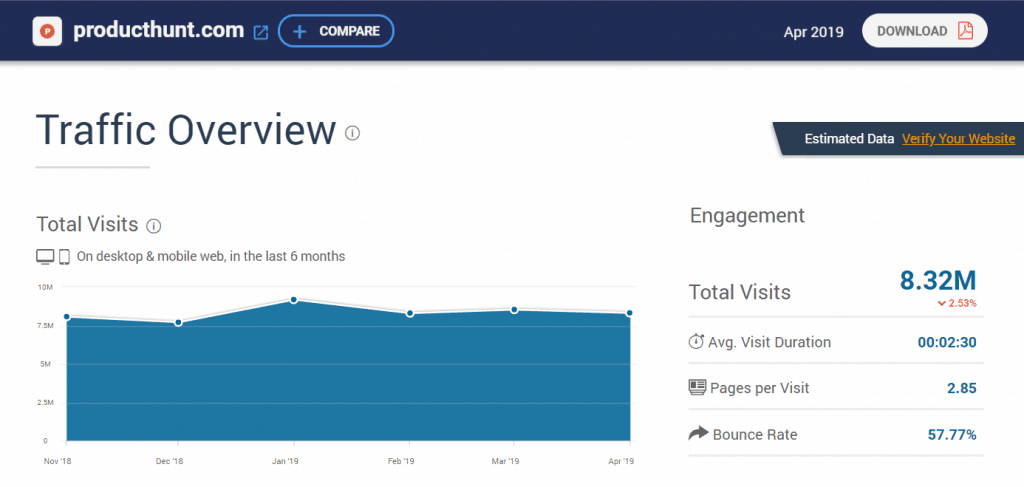Screen dimensions: 1024x487
Task: Open the Apr 2019 date label
Action: coord(814,31)
